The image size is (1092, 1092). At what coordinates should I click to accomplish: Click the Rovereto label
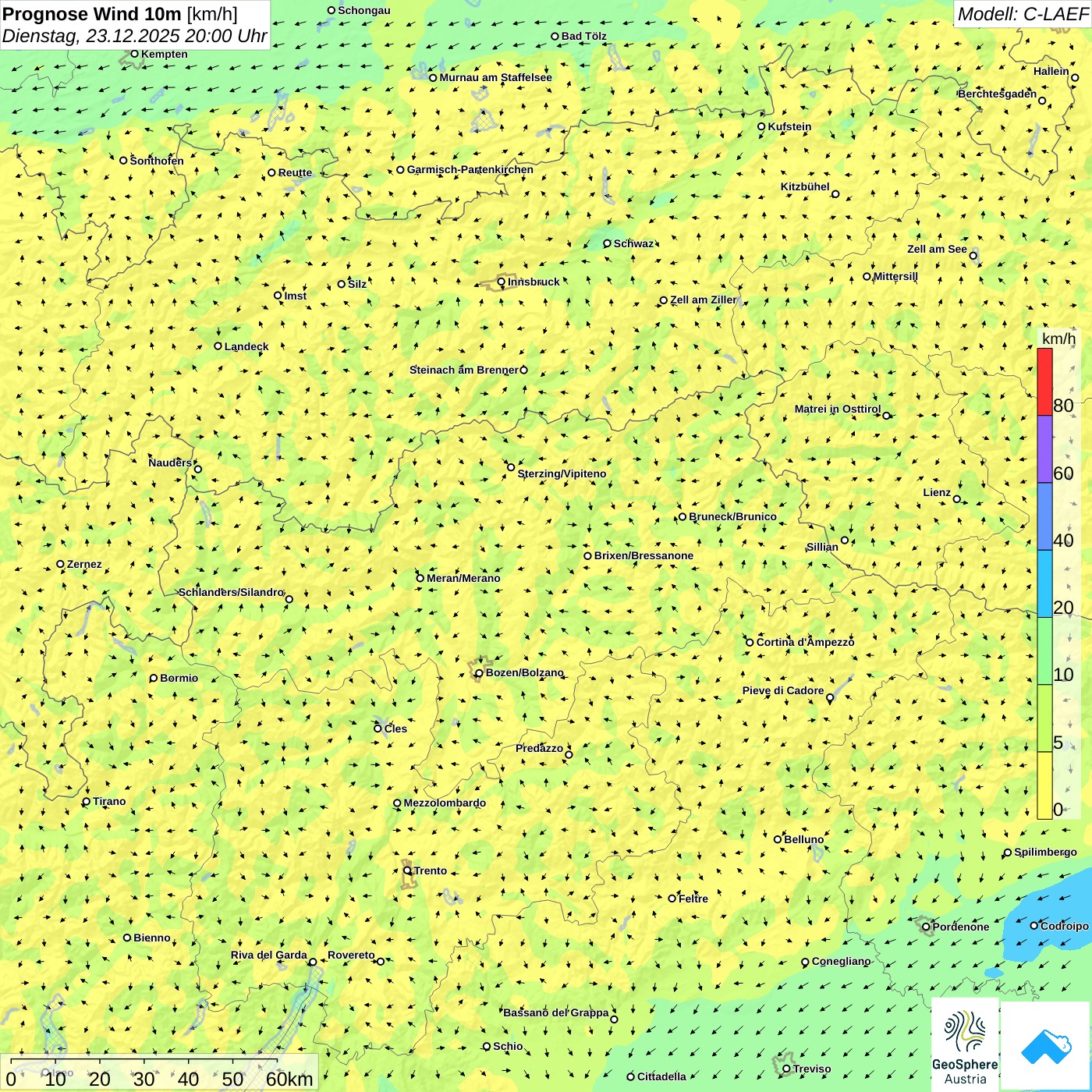pyautogui.click(x=351, y=955)
